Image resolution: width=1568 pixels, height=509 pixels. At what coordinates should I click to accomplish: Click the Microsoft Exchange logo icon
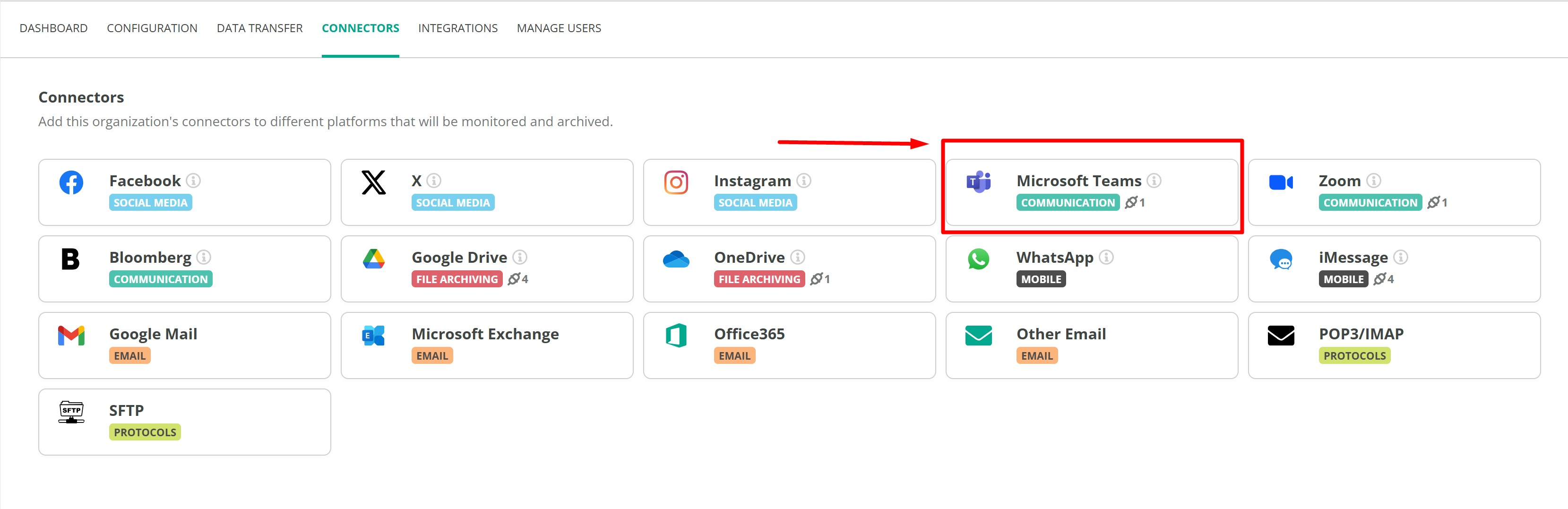click(374, 336)
